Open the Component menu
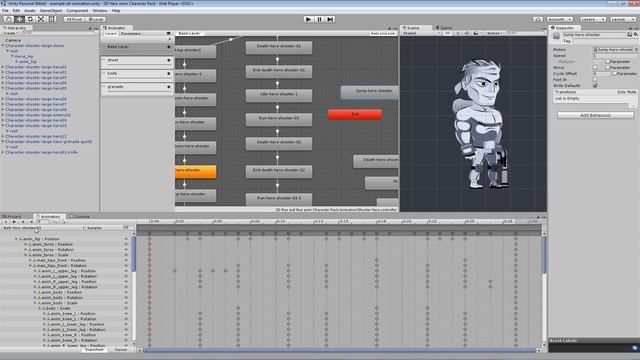This screenshot has height=360, width=640. tap(77, 11)
